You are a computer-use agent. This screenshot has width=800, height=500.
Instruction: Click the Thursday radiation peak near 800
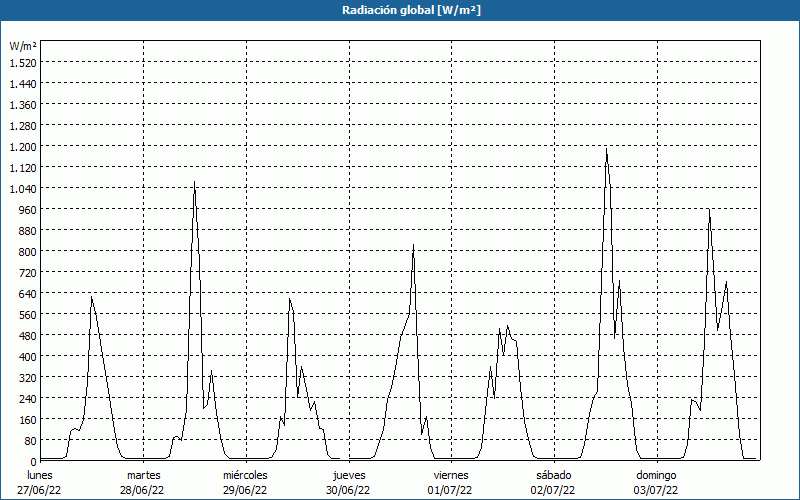(413, 245)
